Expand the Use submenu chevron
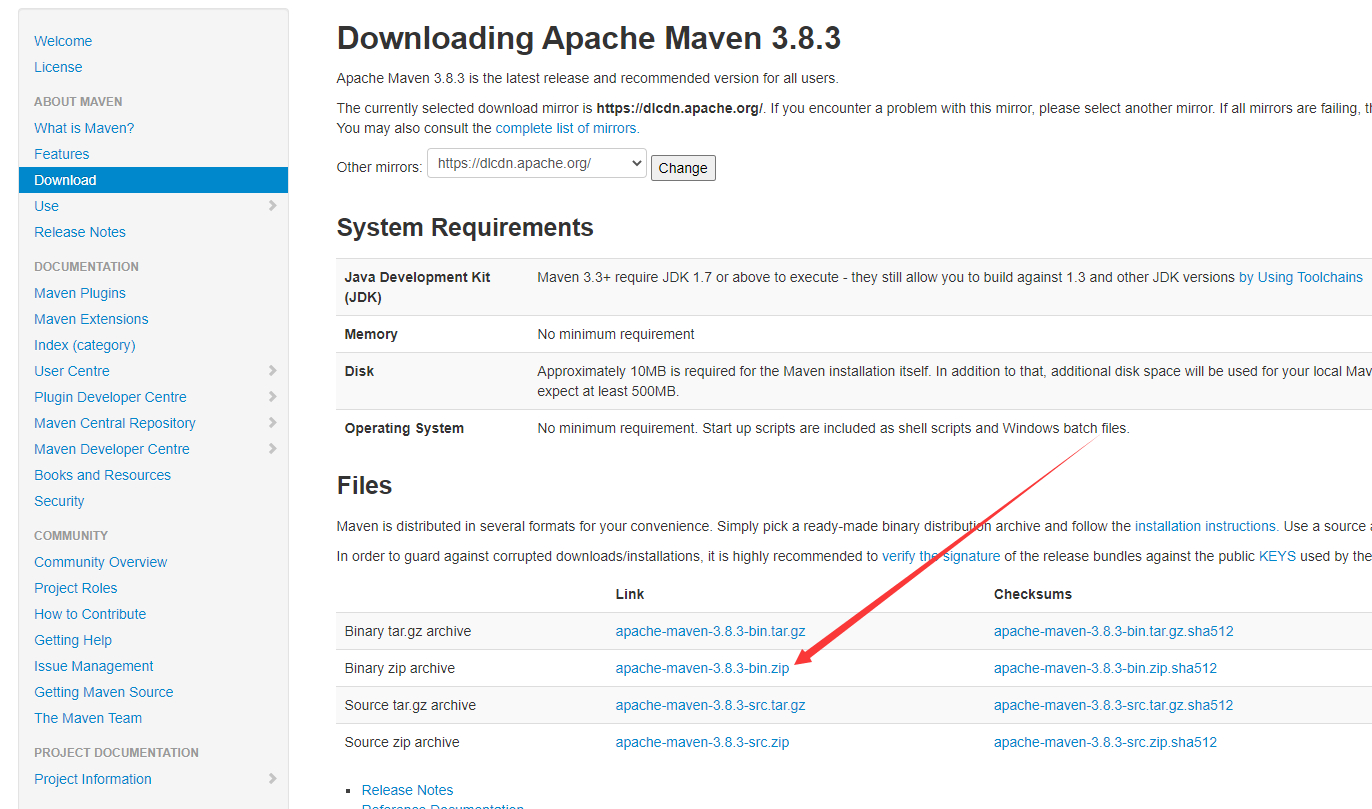Screen dimensions: 1372x809 tap(273, 205)
